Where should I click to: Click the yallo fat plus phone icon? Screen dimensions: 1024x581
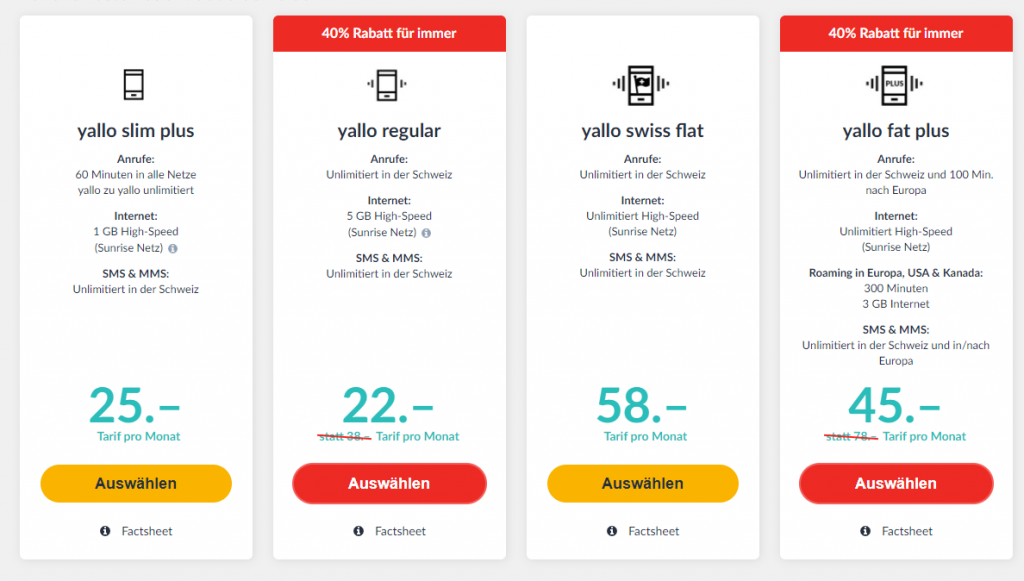896,84
